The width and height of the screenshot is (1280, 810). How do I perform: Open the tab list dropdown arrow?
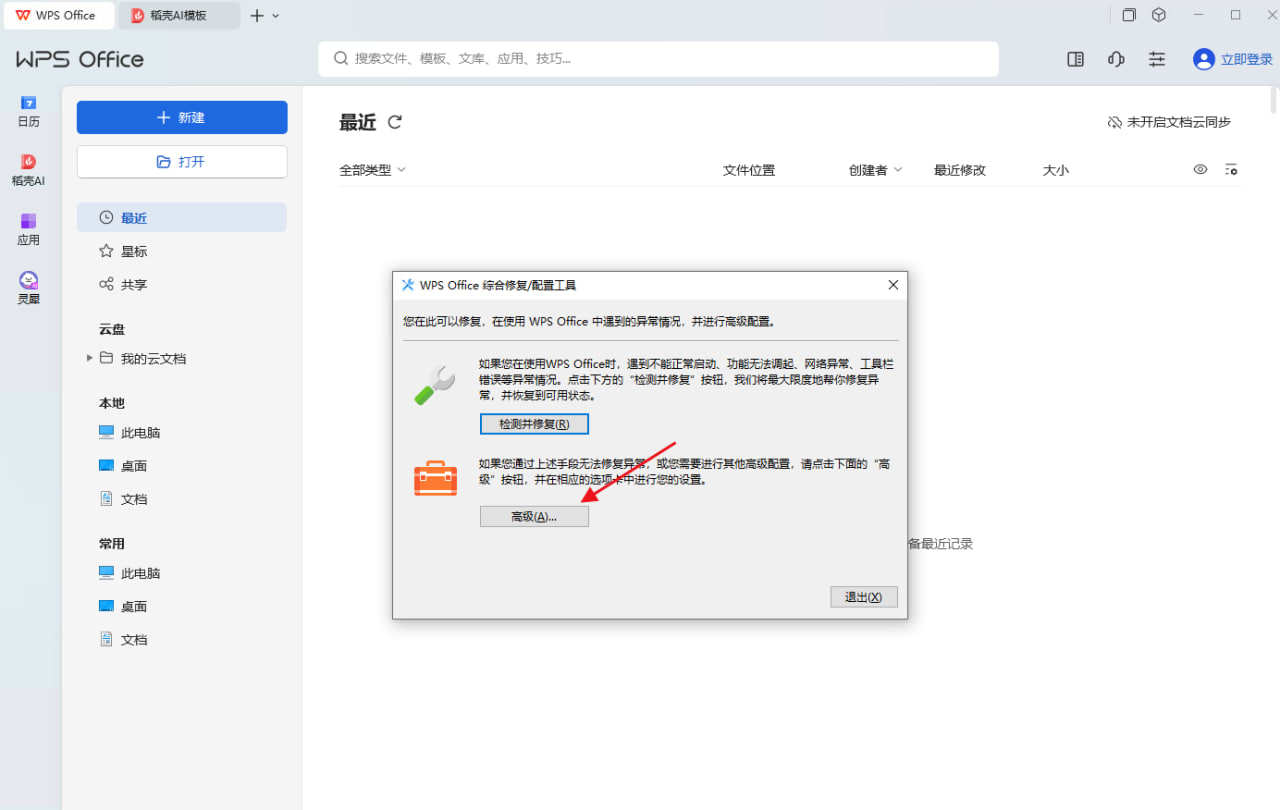[276, 15]
